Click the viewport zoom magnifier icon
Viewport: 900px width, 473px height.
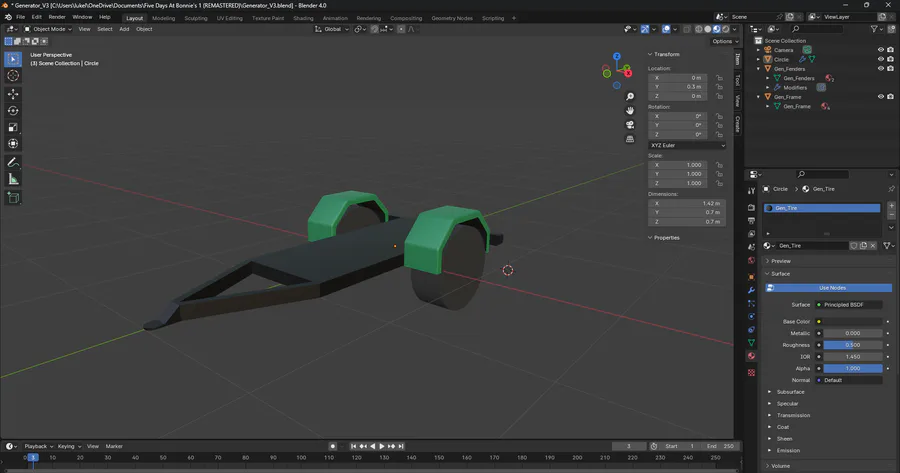[x=630, y=96]
